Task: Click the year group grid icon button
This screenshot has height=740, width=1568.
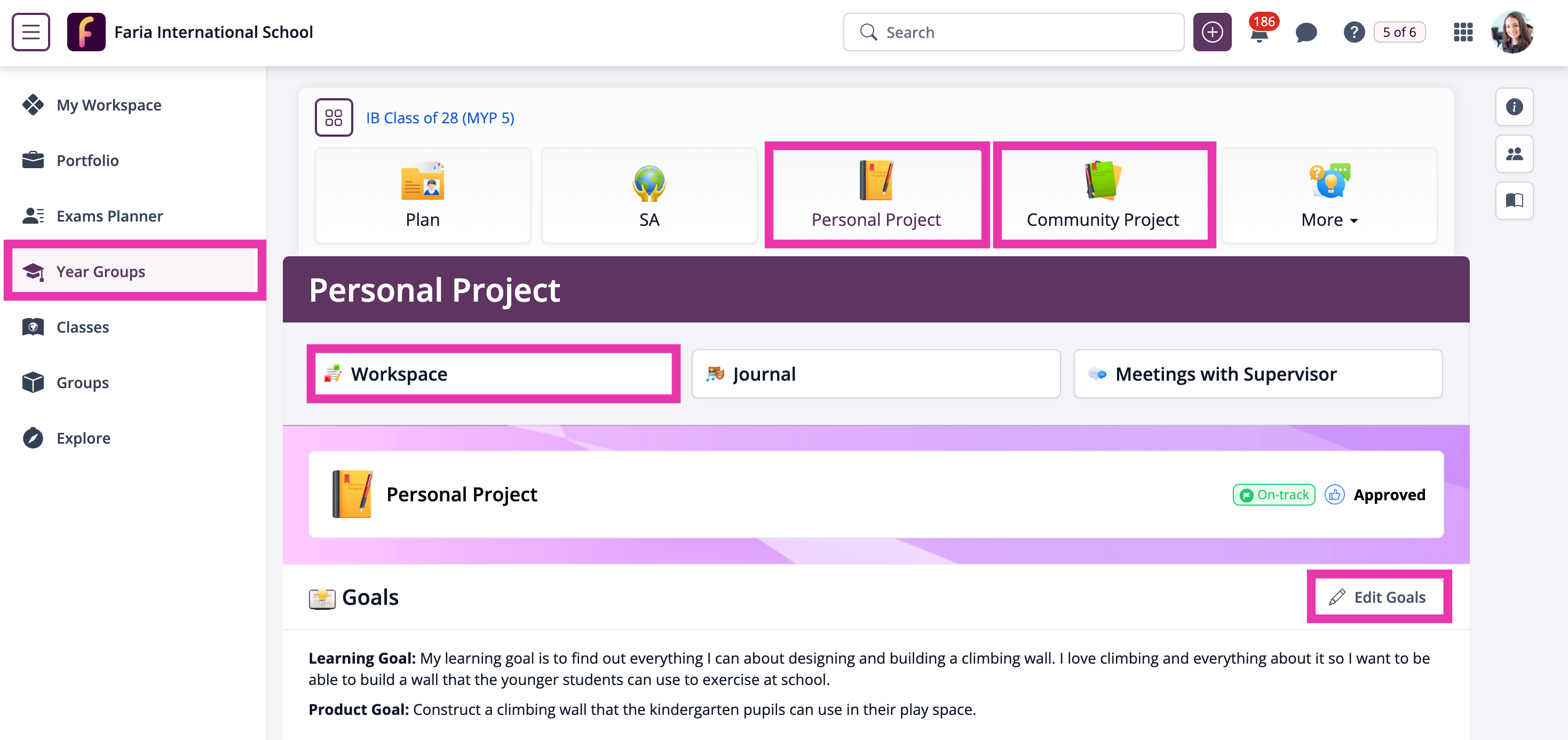Action: click(x=334, y=117)
